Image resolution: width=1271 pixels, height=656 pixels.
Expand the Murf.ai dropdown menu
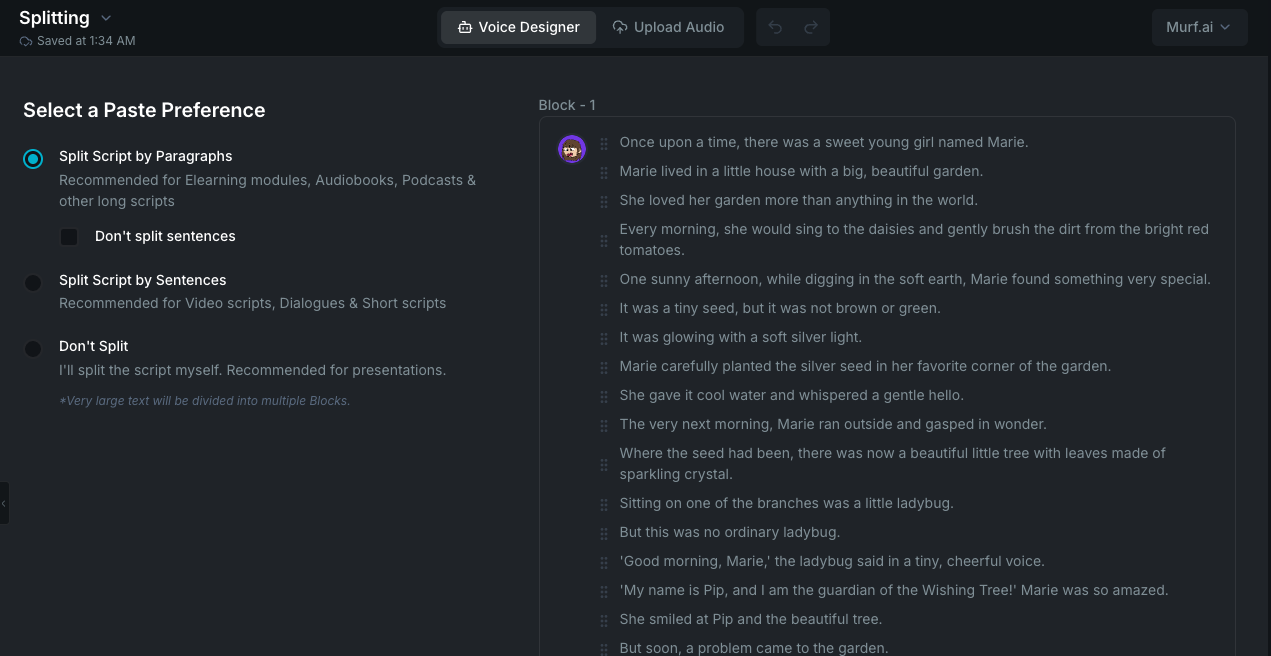(1199, 27)
